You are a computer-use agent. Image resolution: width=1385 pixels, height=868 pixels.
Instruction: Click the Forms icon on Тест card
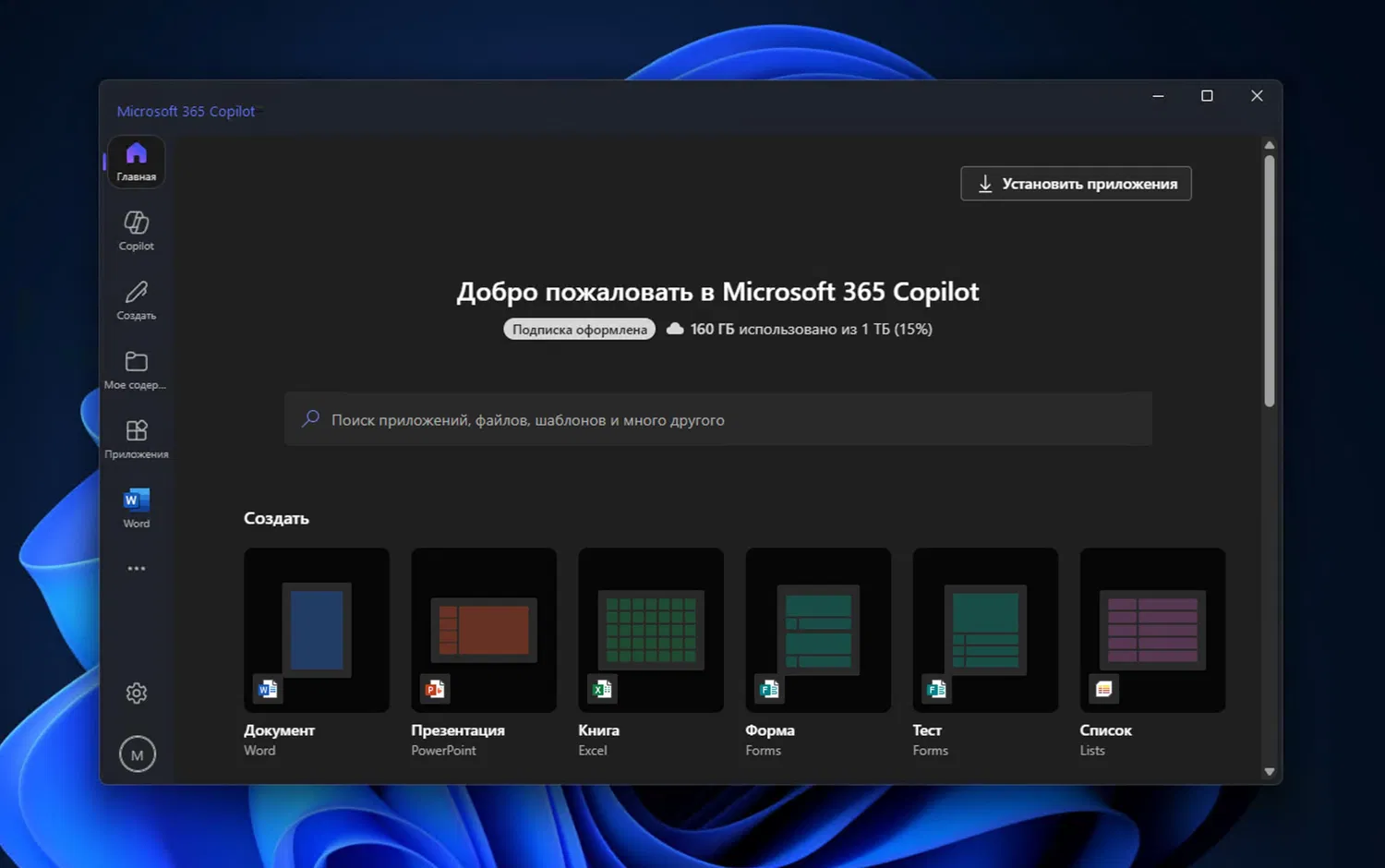click(x=936, y=689)
